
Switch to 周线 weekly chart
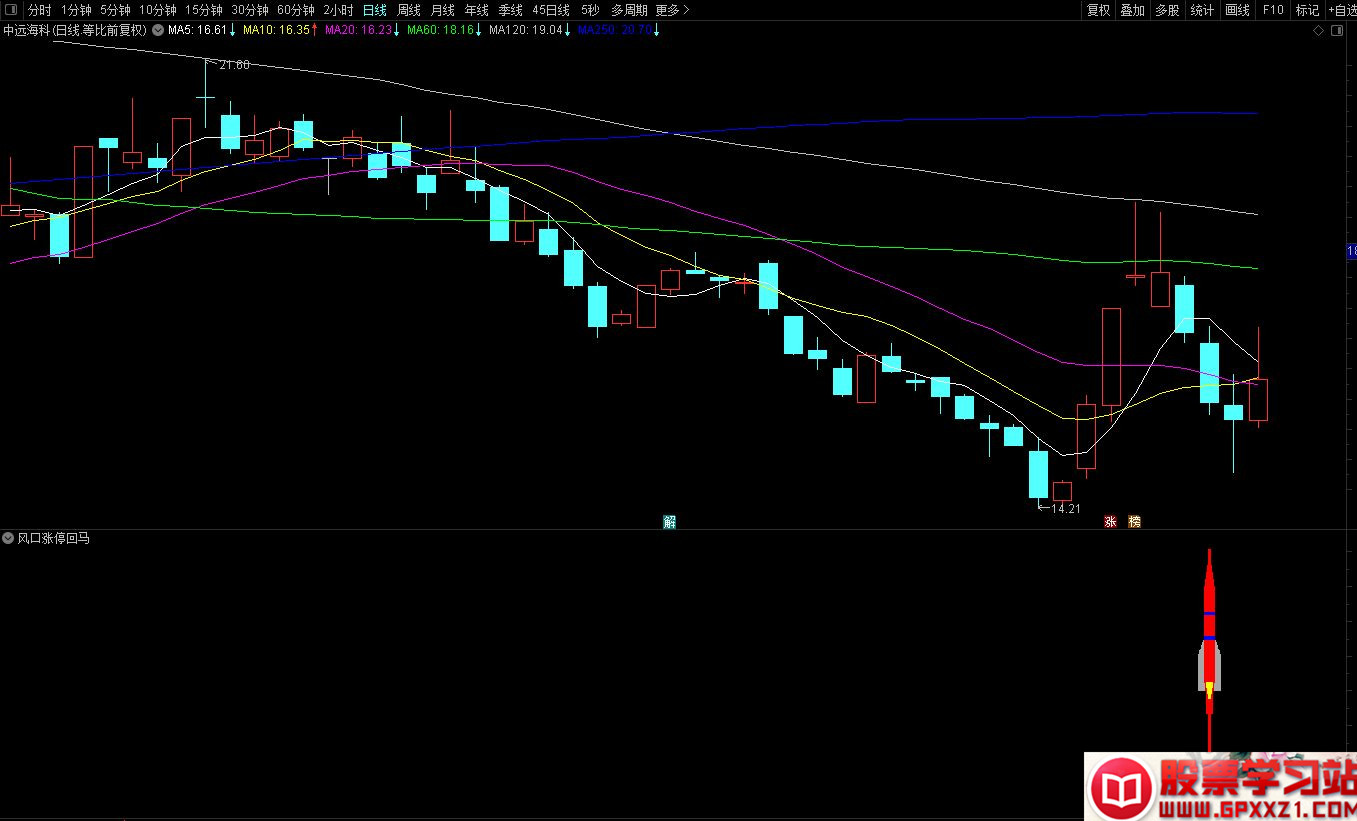click(409, 10)
